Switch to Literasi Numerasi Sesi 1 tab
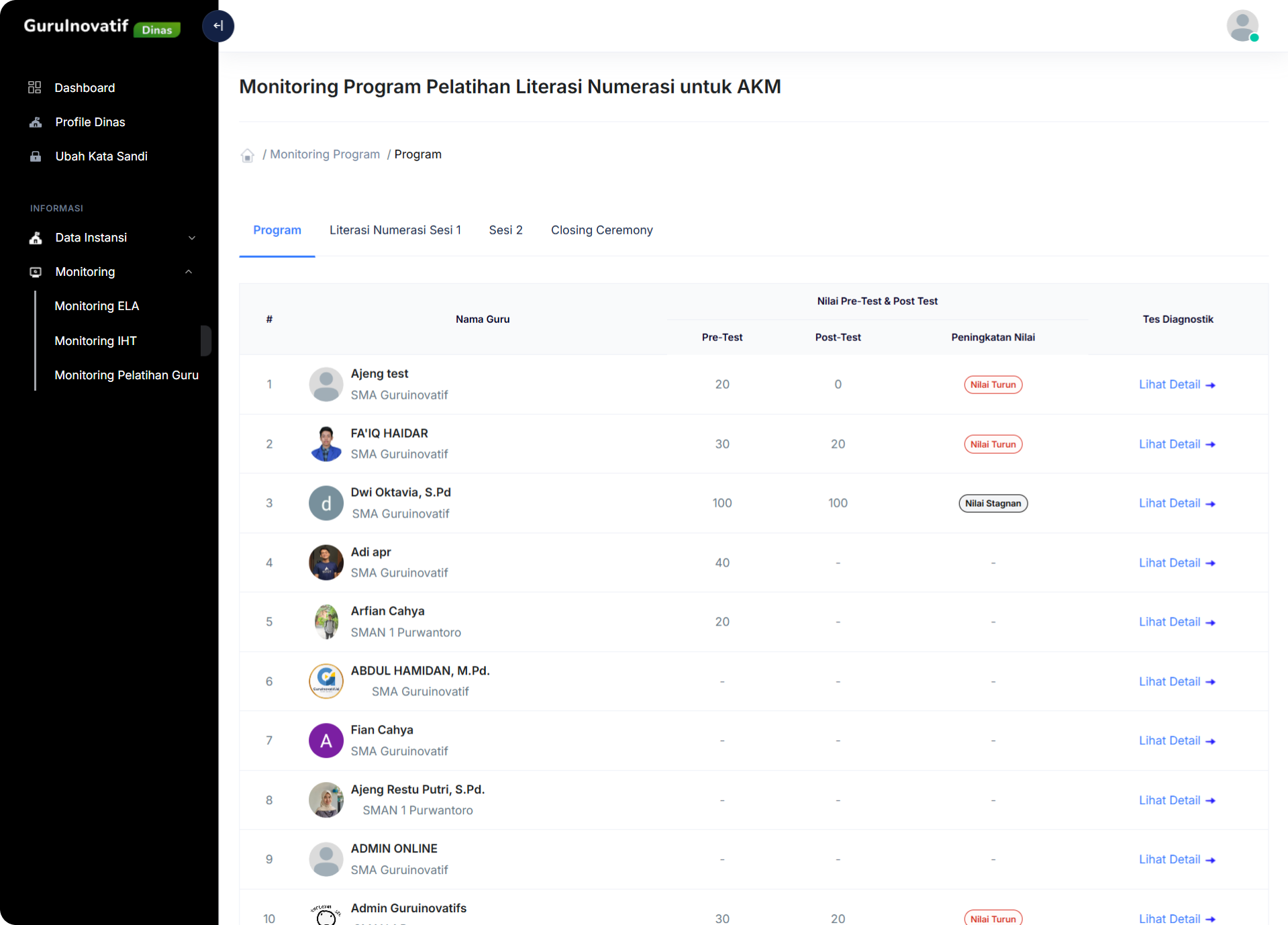The image size is (1288, 925). (x=395, y=230)
